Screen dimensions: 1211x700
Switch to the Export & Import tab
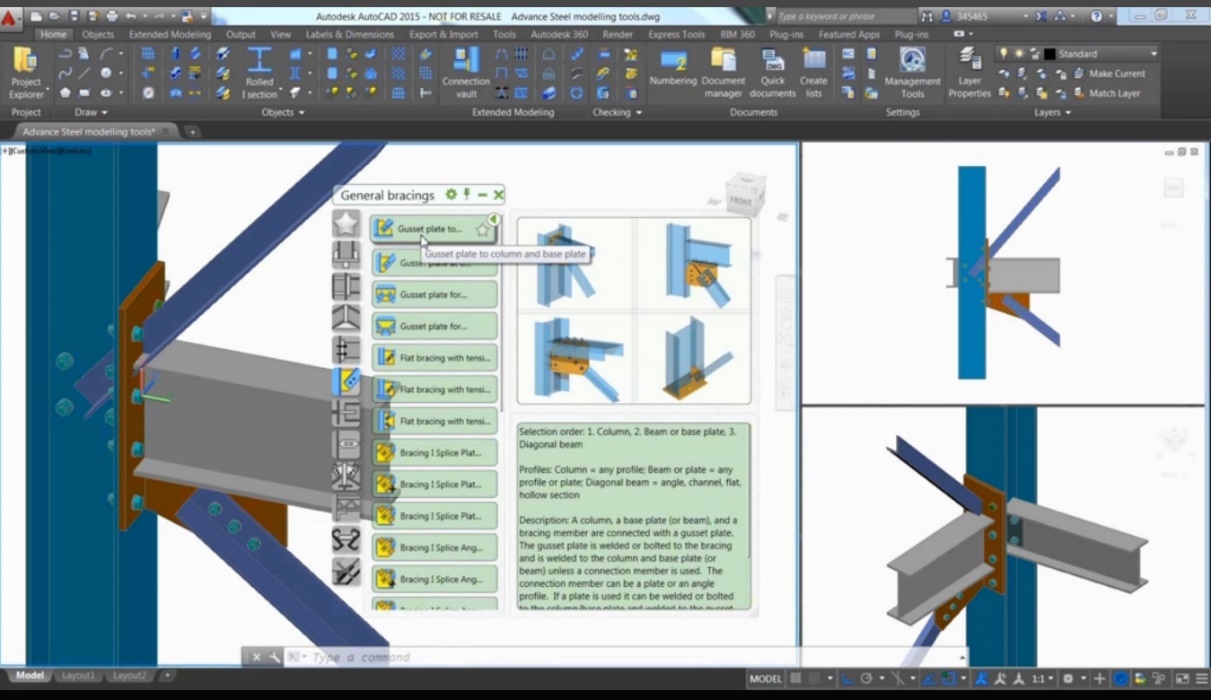point(444,34)
